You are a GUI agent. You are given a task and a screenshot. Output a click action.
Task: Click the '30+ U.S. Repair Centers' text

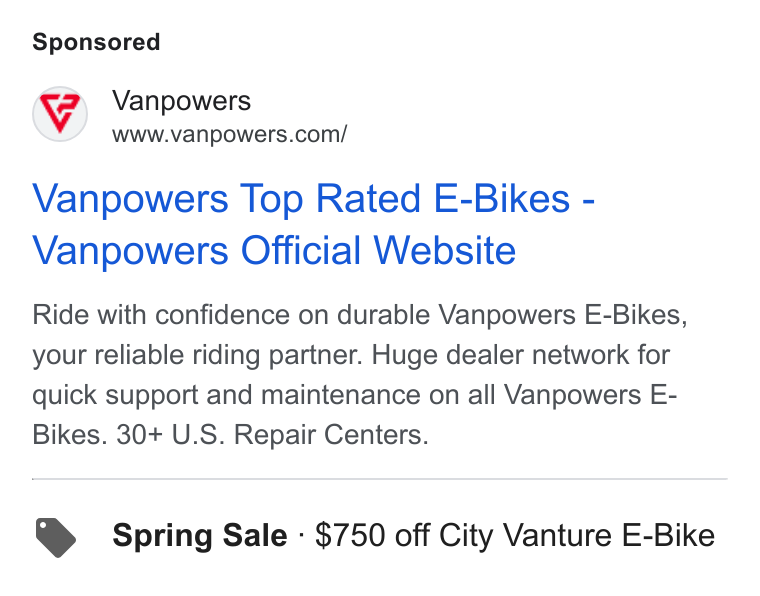click(272, 435)
